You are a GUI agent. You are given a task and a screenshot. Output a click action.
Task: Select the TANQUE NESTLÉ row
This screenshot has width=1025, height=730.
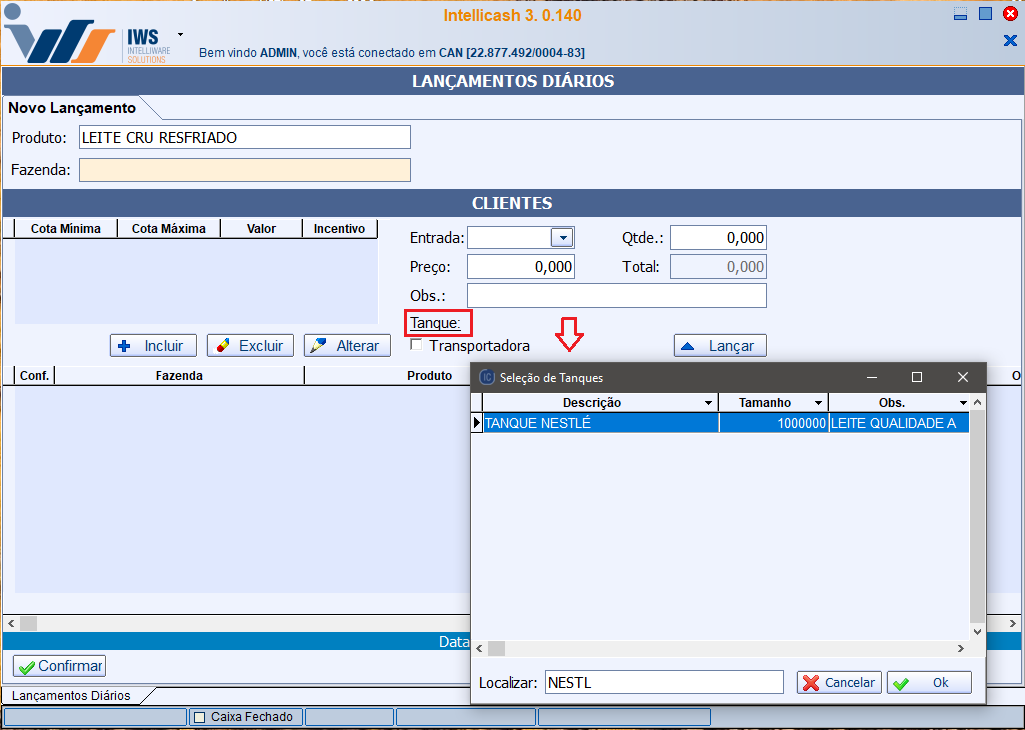point(600,423)
